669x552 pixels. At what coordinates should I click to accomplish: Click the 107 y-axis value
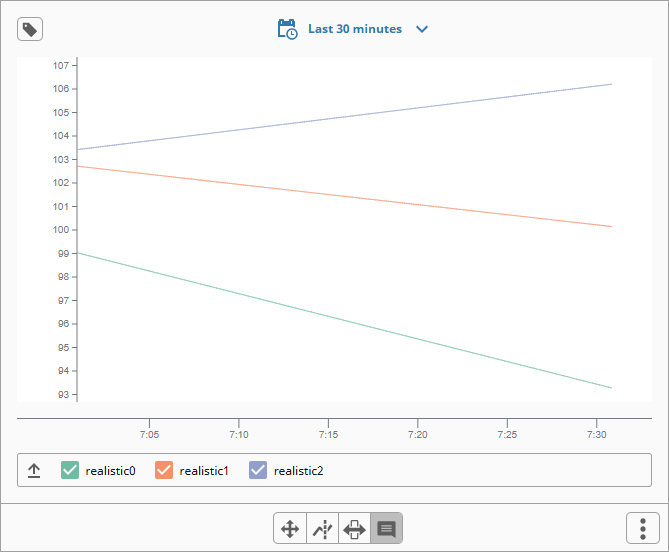click(61, 65)
